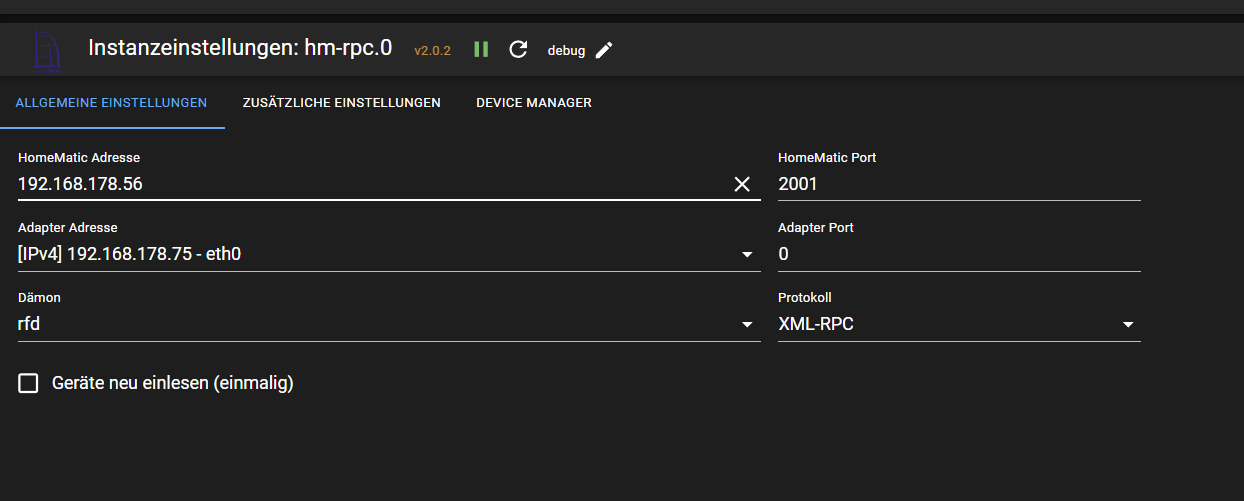The height and width of the screenshot is (501, 1244).
Task: Click the hm-rpc adapter logo
Action: click(x=48, y=52)
